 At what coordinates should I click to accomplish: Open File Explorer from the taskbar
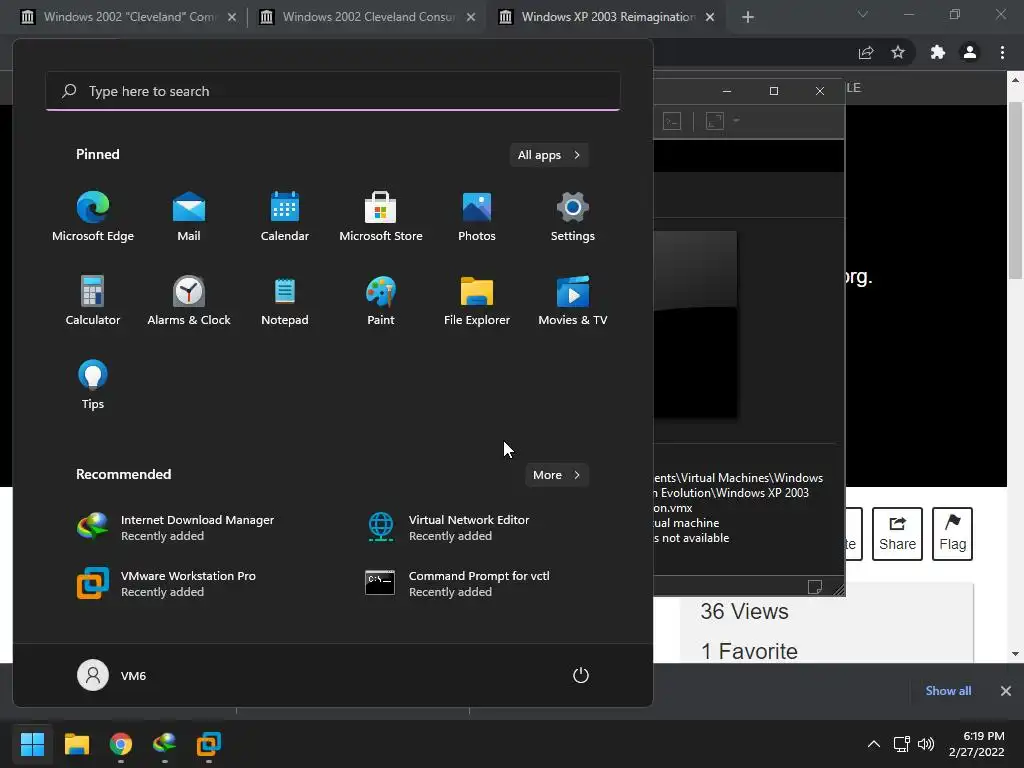76,743
